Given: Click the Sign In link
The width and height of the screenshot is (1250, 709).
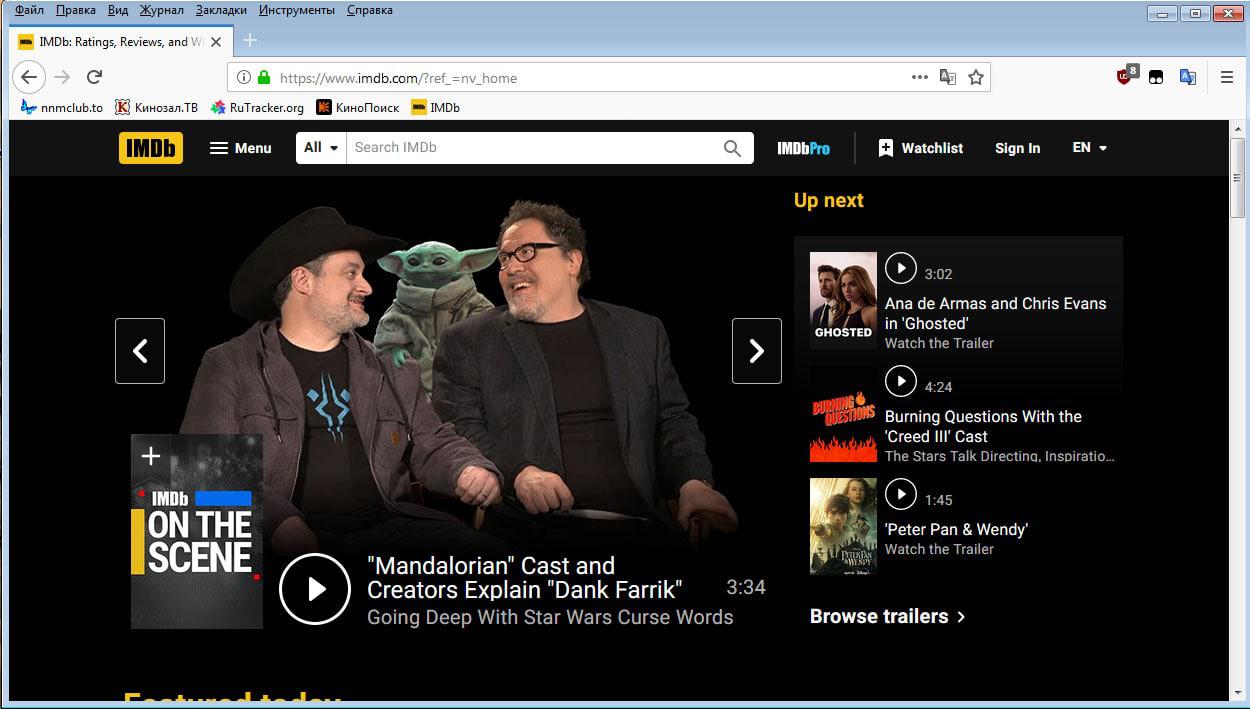Looking at the screenshot, I should [x=1017, y=148].
